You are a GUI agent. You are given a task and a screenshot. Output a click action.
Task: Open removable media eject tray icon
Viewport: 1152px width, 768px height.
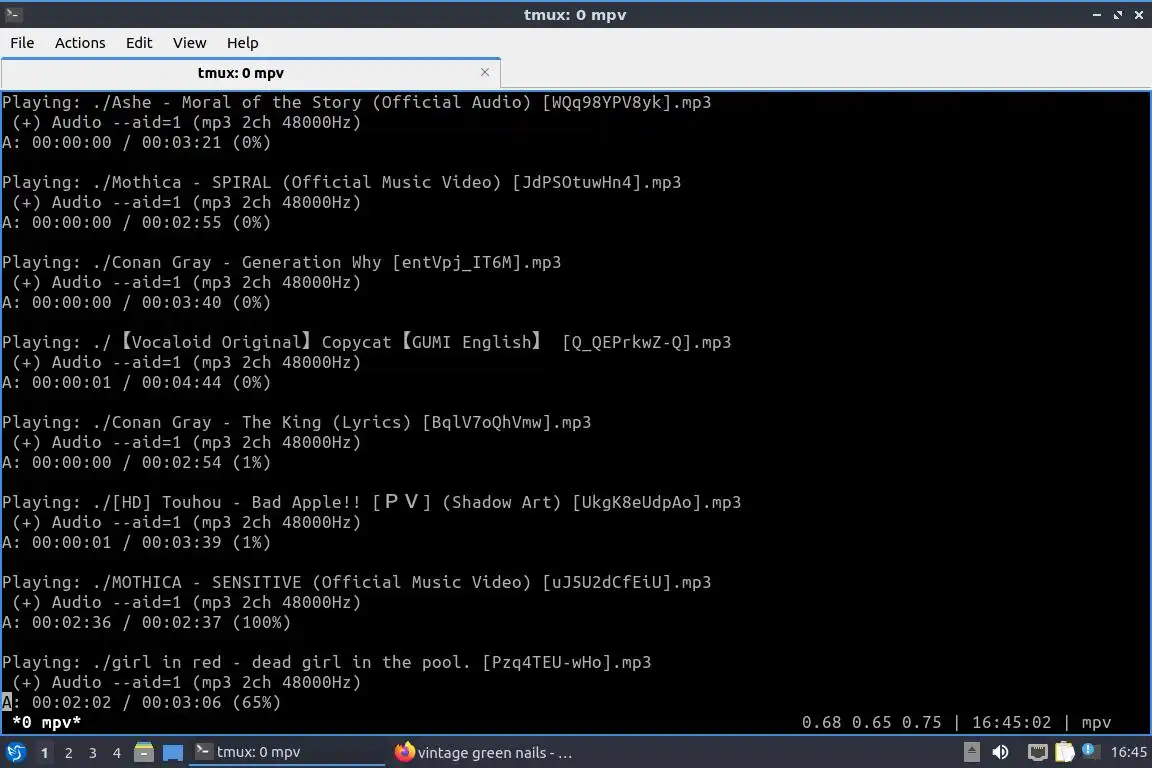971,752
